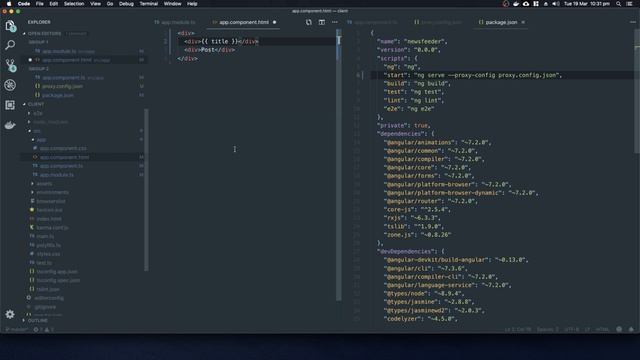Open package.json in Open Editors list

pyautogui.click(x=58, y=95)
